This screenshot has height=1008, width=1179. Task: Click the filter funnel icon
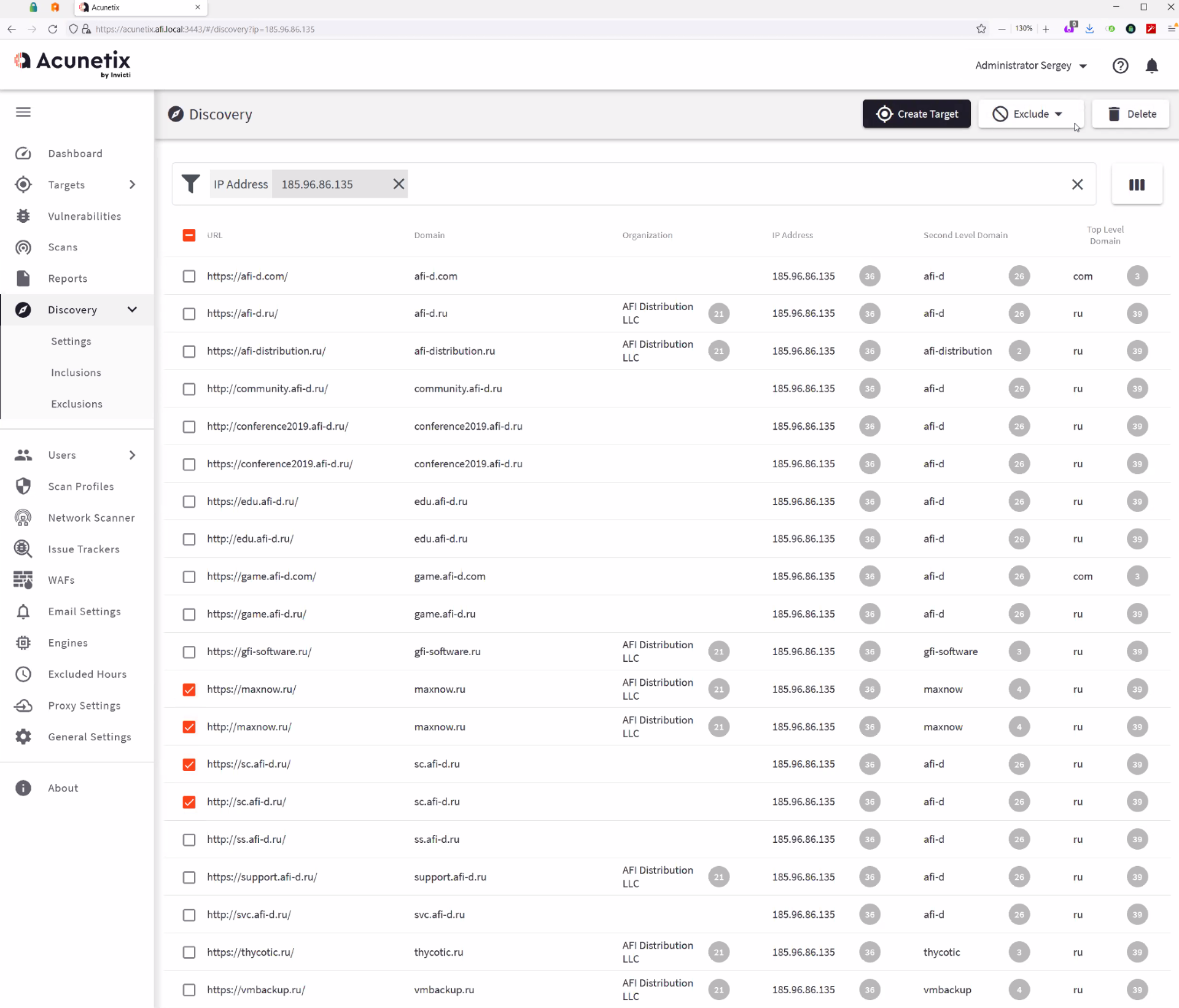pos(190,184)
